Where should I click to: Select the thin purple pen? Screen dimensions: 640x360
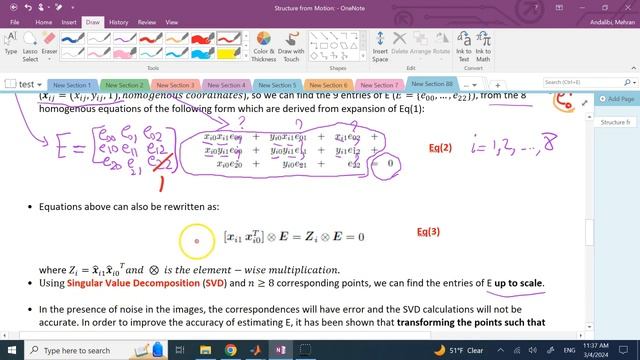coord(124,39)
